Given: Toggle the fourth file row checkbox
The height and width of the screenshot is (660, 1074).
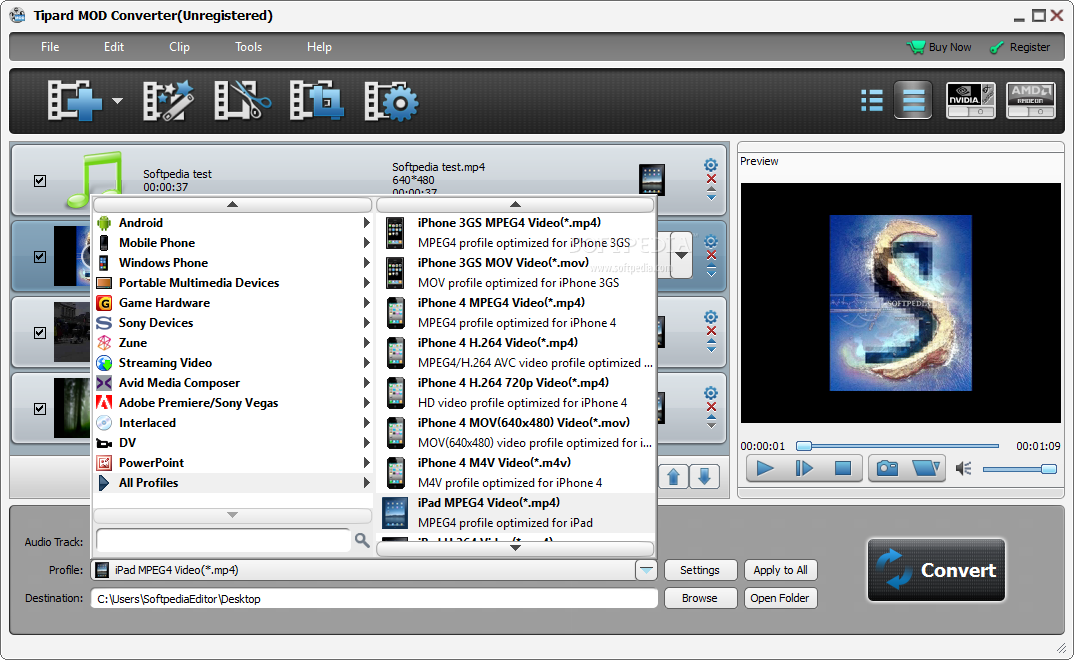Looking at the screenshot, I should click(x=40, y=409).
